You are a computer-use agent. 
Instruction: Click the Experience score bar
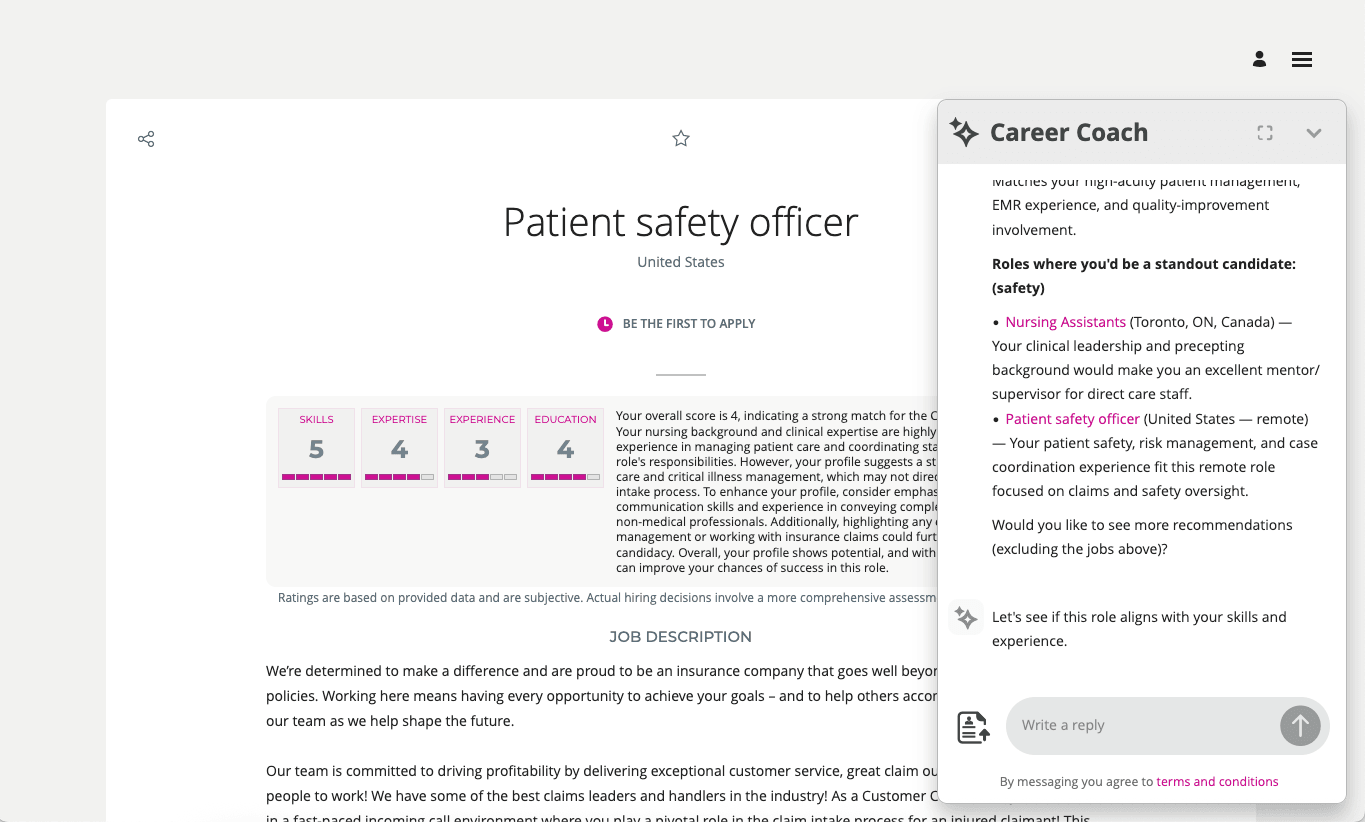pos(482,477)
